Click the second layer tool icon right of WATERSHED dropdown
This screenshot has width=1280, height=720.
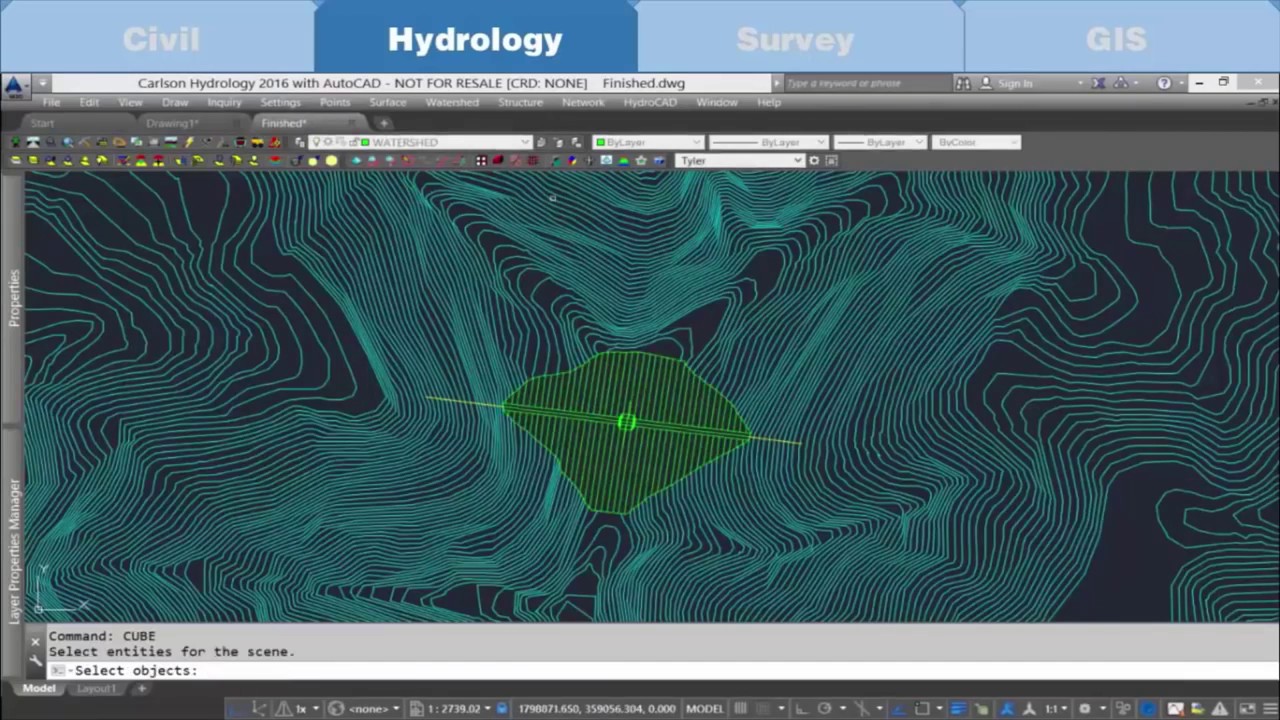(x=558, y=142)
